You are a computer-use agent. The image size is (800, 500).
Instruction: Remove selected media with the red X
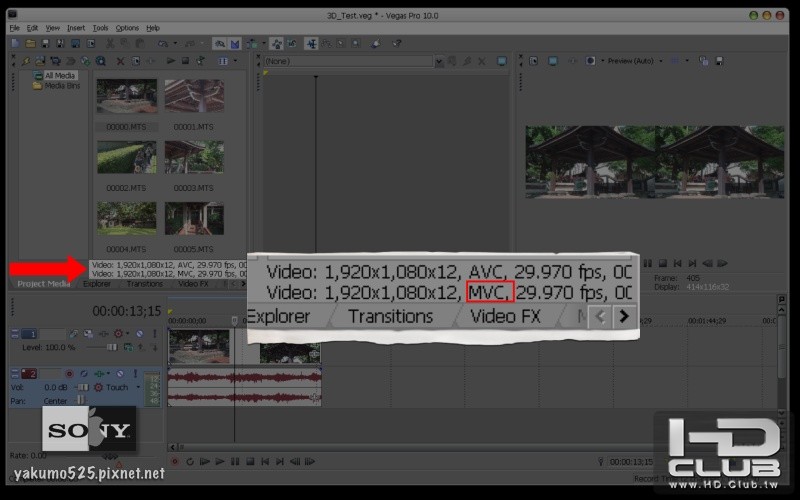point(120,61)
